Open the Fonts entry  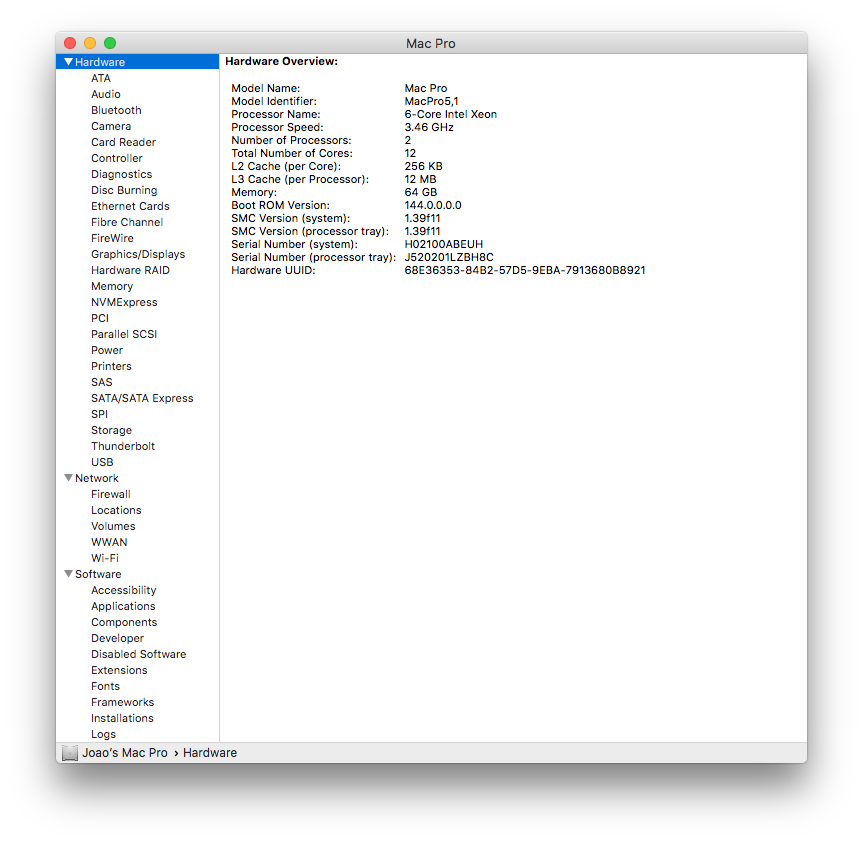[105, 686]
